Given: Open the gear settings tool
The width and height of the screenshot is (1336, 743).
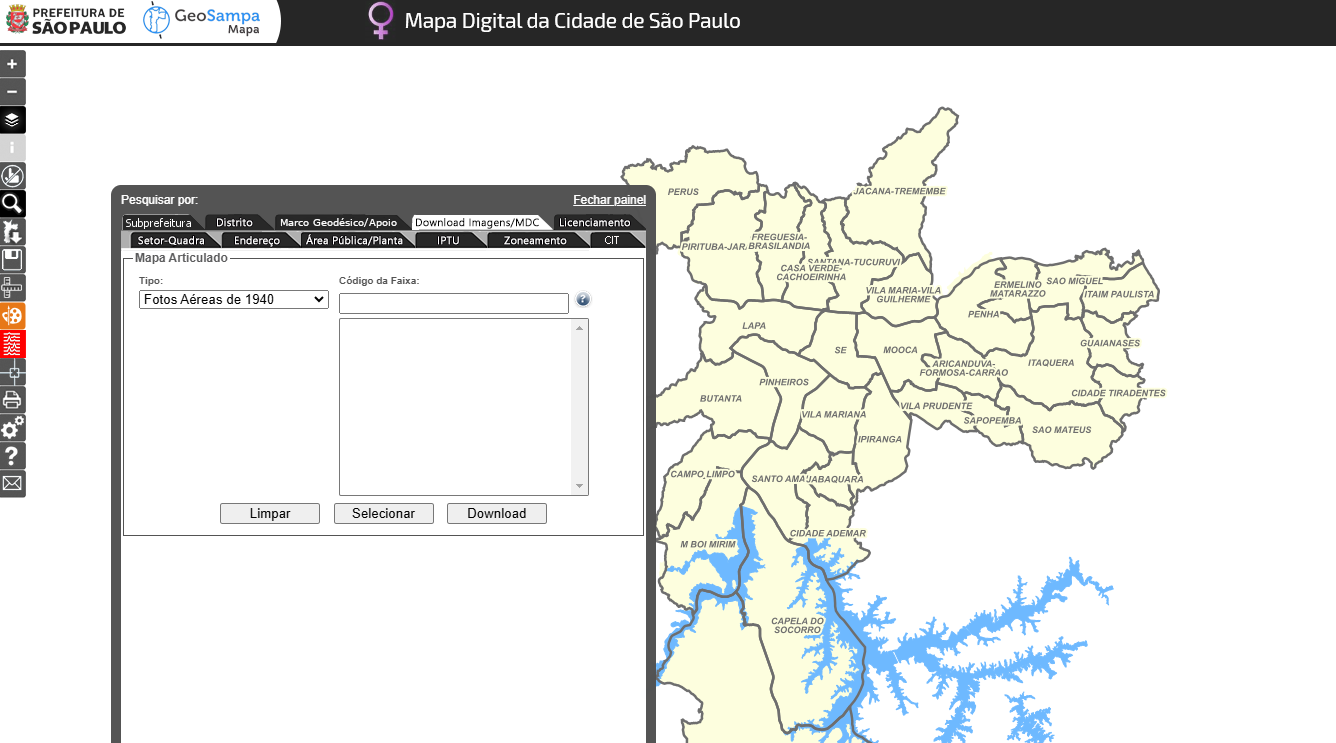Looking at the screenshot, I should pyautogui.click(x=12, y=428).
